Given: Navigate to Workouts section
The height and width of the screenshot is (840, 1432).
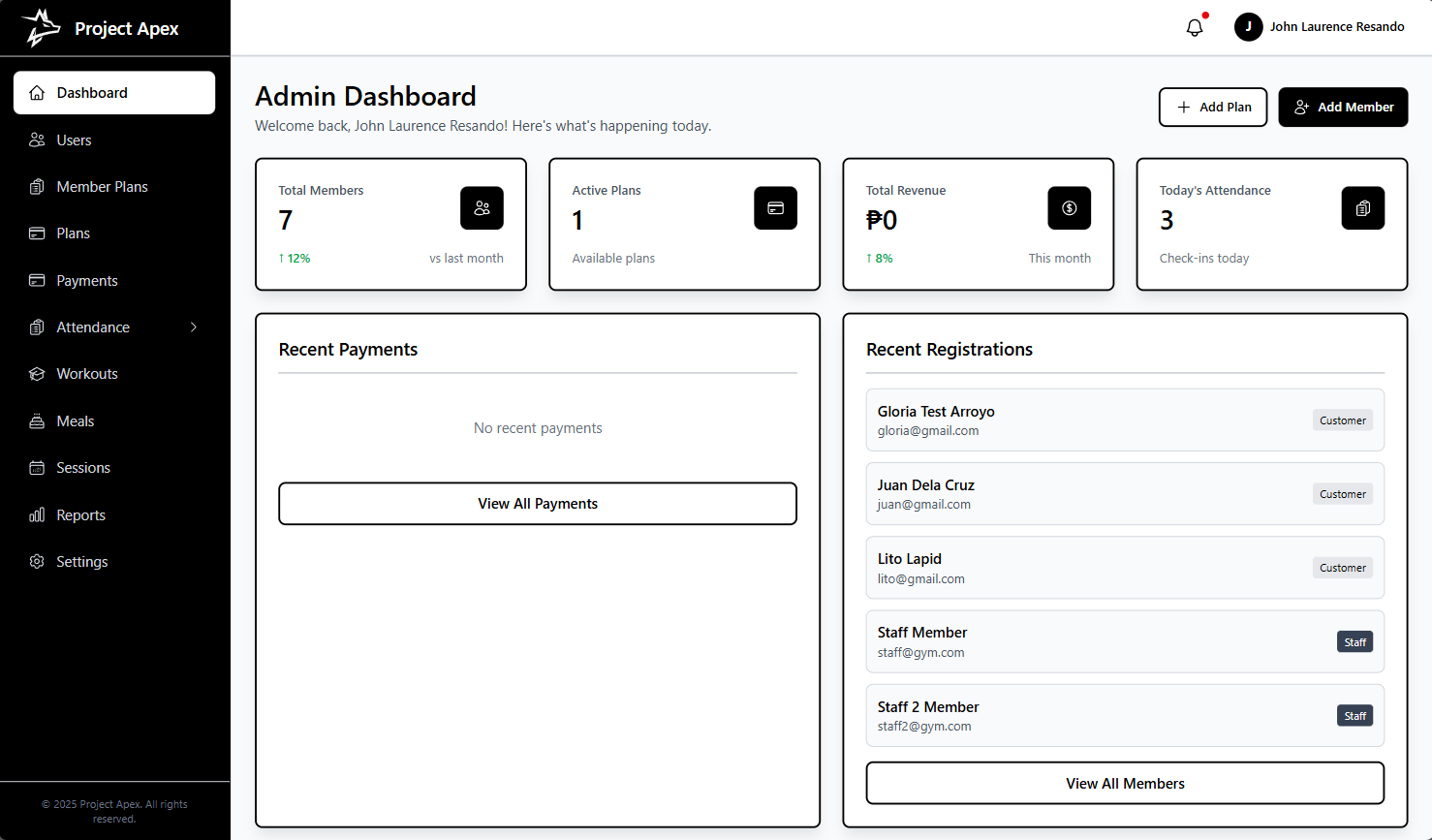Looking at the screenshot, I should pyautogui.click(x=87, y=374).
